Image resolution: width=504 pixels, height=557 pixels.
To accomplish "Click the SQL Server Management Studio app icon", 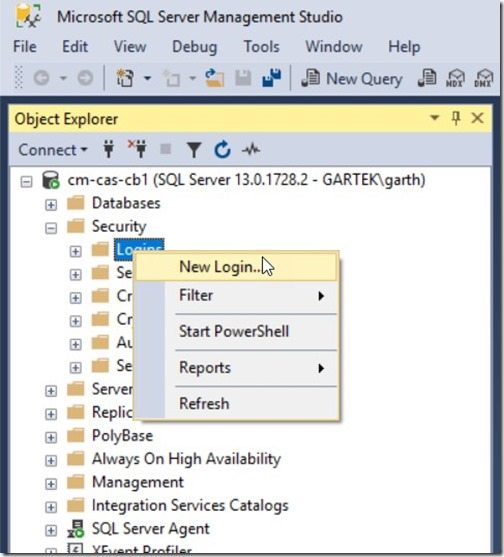I will coord(28,16).
